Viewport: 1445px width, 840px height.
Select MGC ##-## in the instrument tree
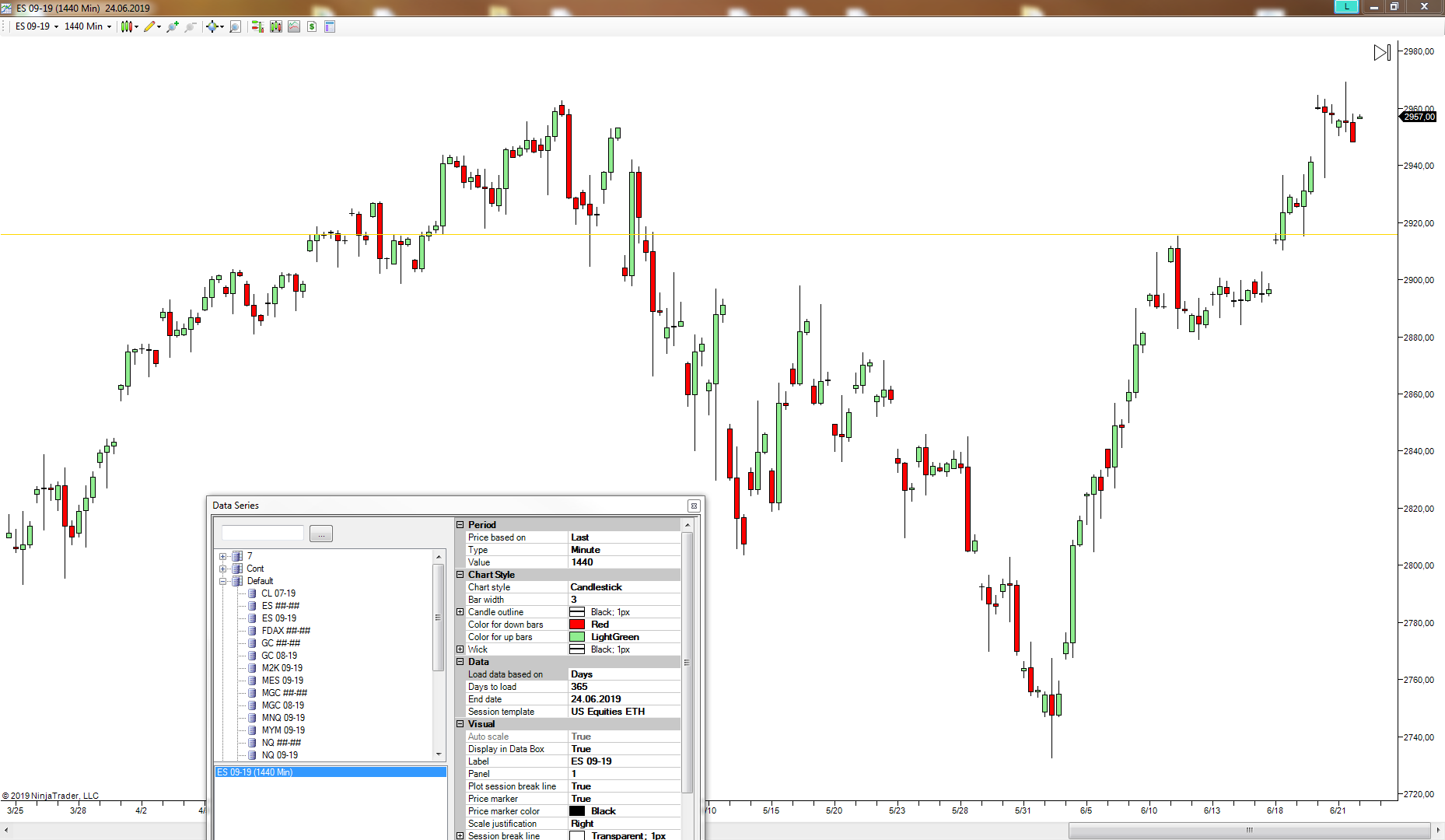click(285, 693)
